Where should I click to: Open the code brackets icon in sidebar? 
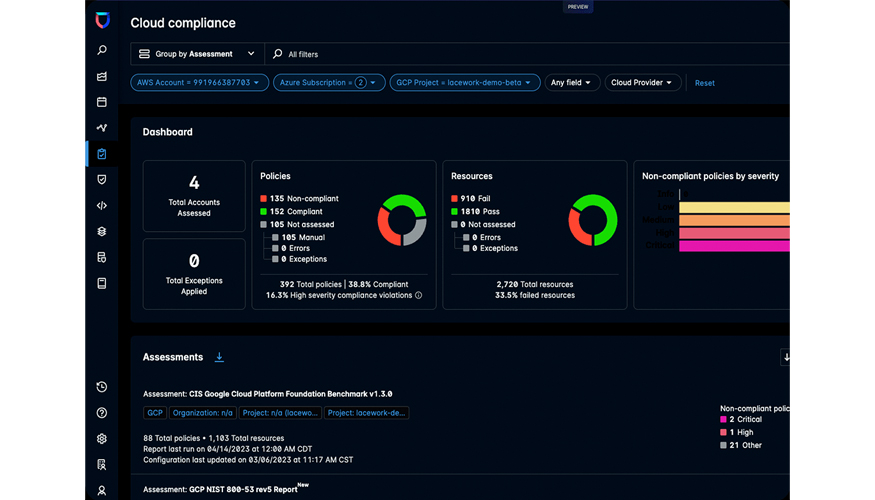(x=102, y=205)
